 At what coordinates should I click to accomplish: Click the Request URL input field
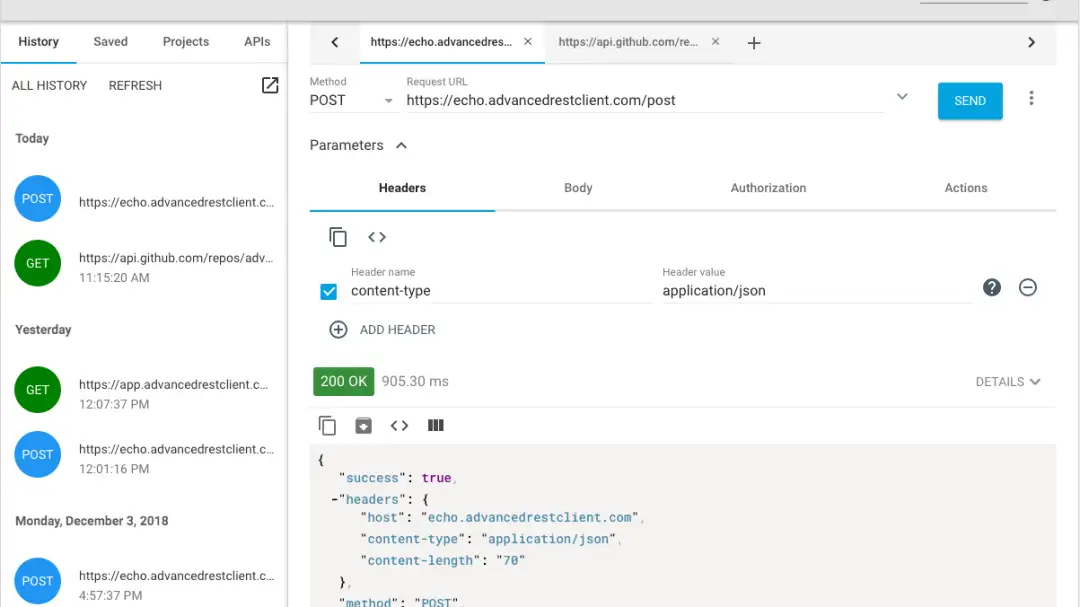(640, 100)
